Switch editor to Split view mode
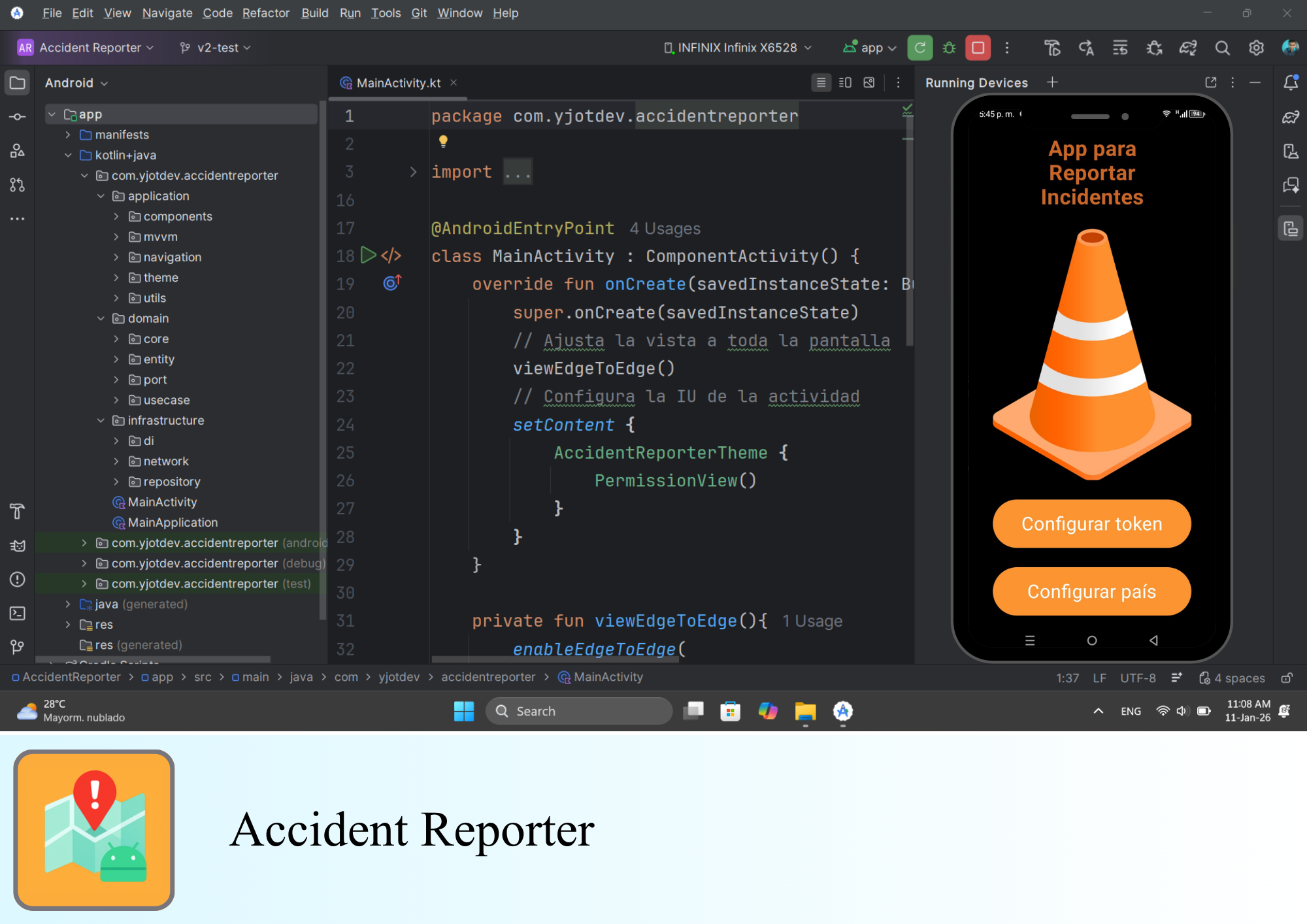This screenshot has width=1307, height=924. click(845, 82)
